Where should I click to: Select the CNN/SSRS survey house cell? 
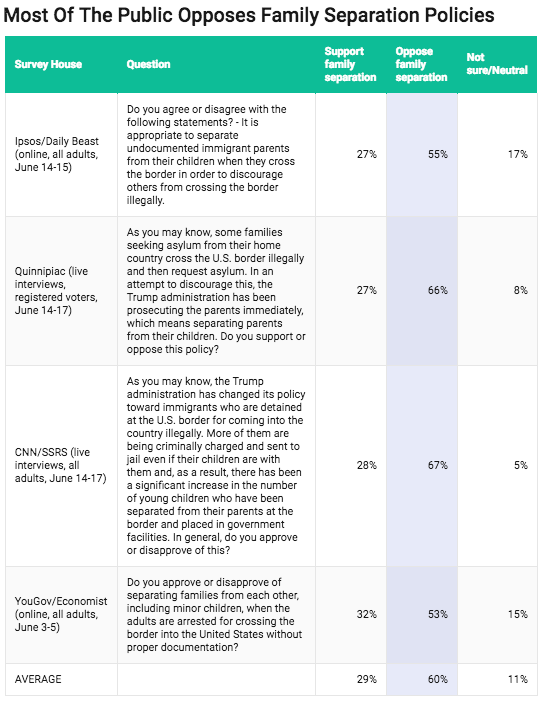pos(61,465)
